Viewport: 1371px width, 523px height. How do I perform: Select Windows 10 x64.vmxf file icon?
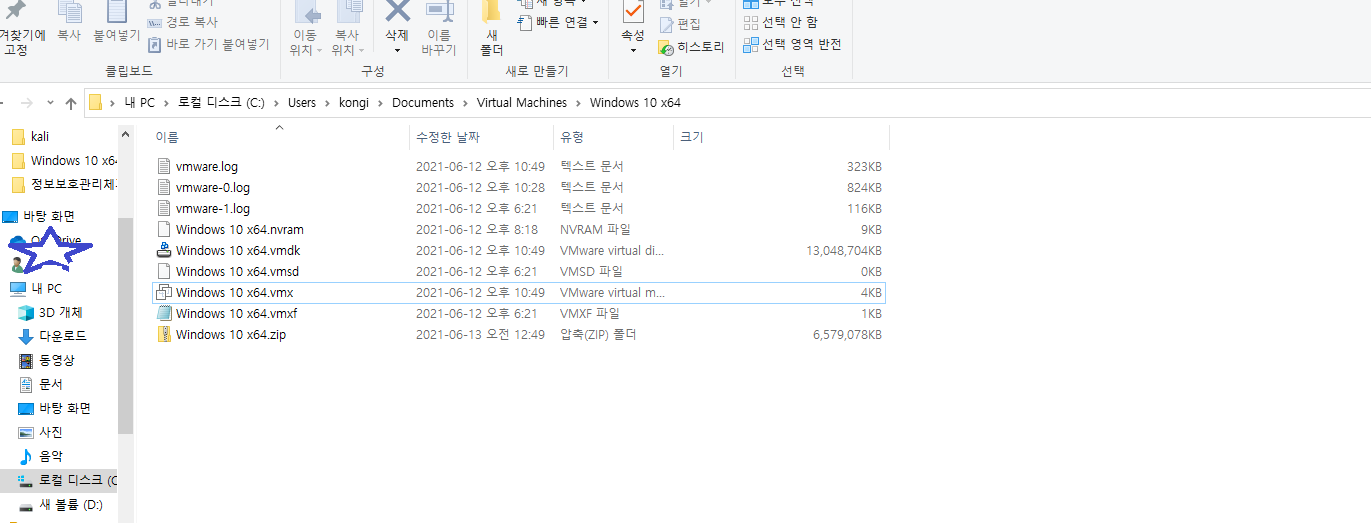click(164, 313)
